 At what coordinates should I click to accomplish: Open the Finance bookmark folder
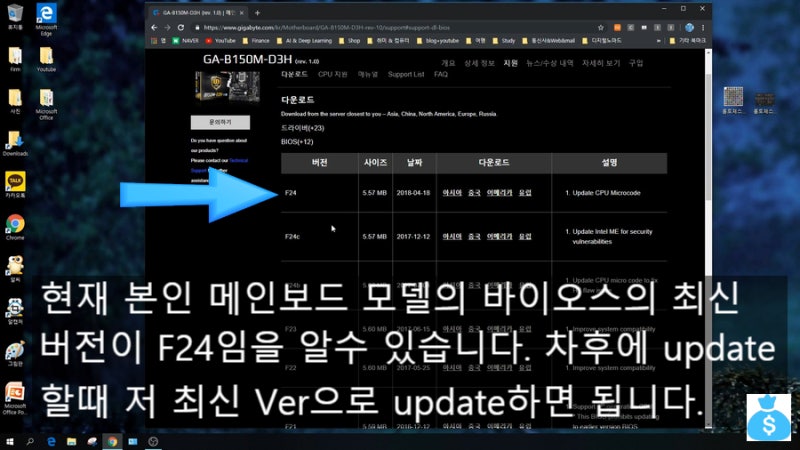tap(256, 41)
